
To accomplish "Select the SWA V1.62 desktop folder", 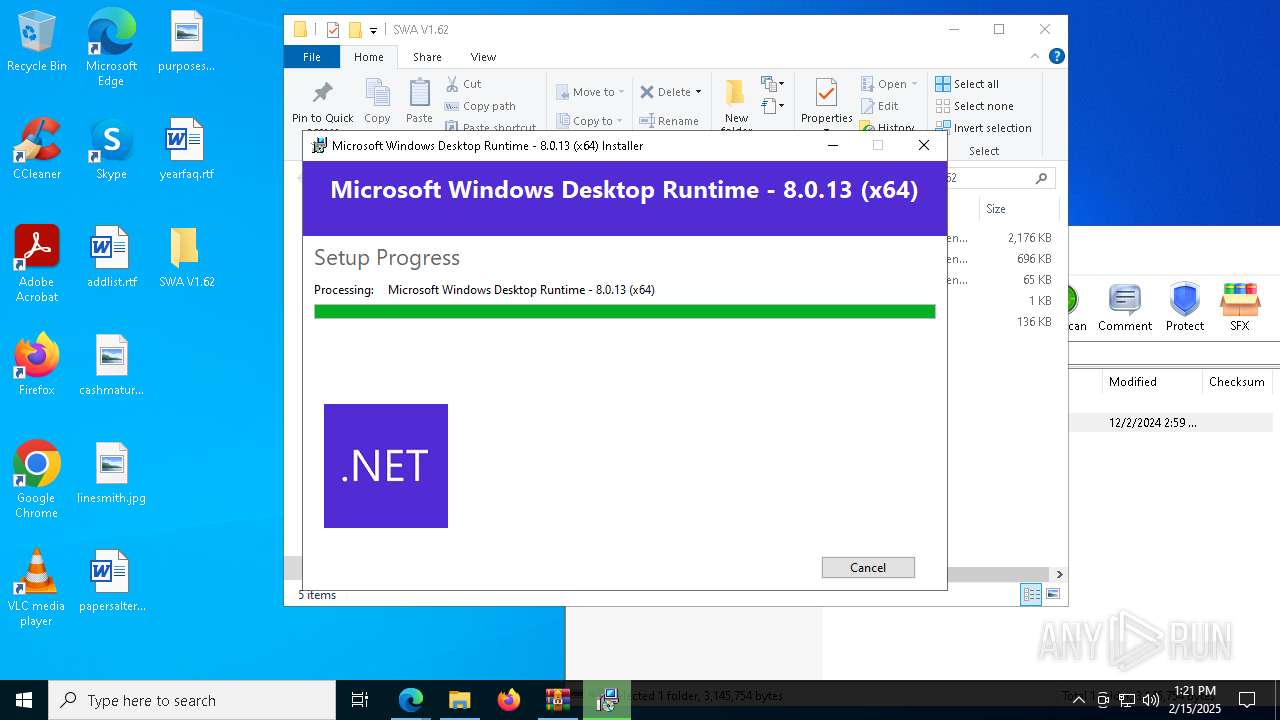I will (187, 257).
